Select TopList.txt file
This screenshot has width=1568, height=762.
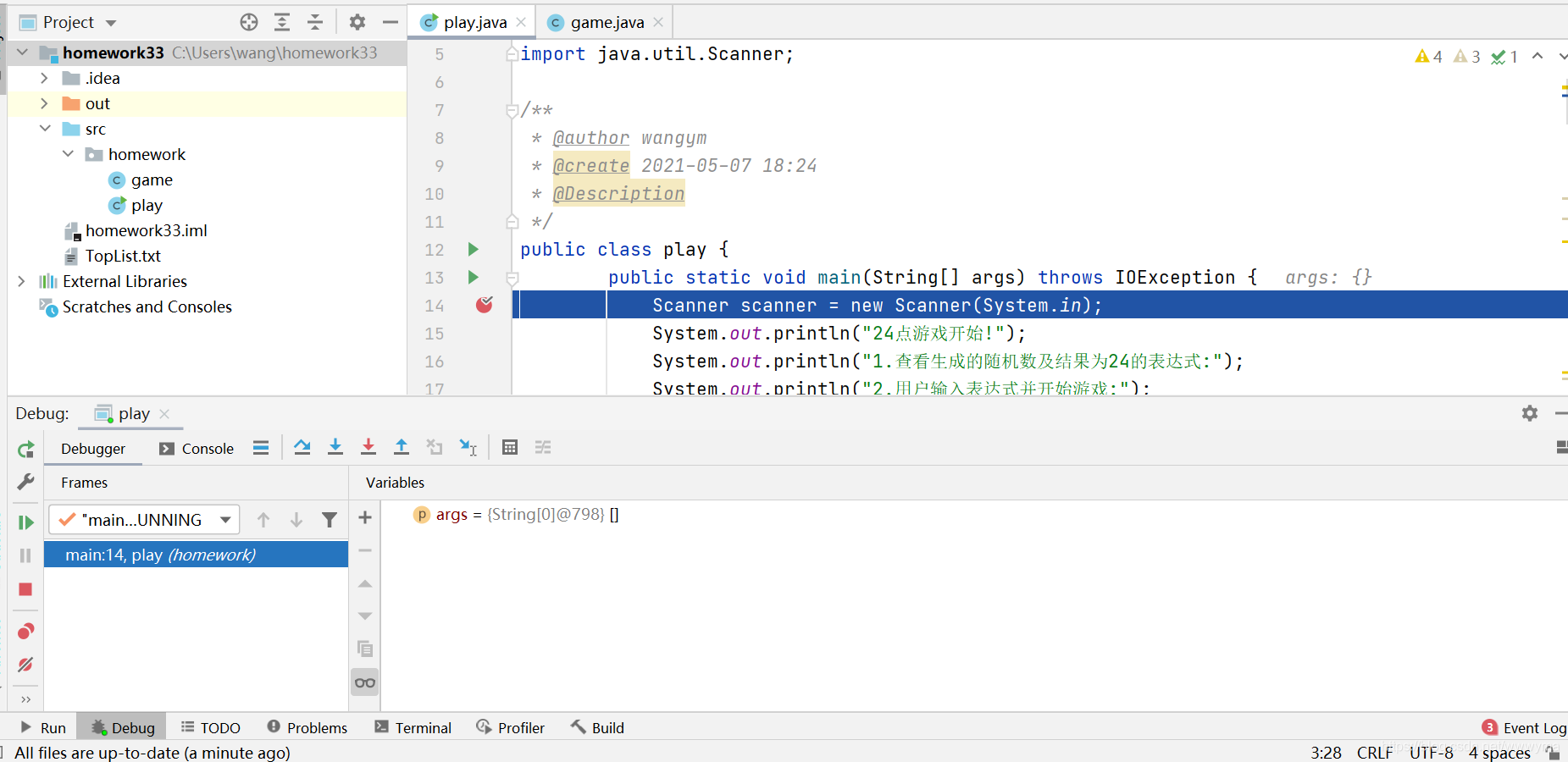[x=123, y=256]
